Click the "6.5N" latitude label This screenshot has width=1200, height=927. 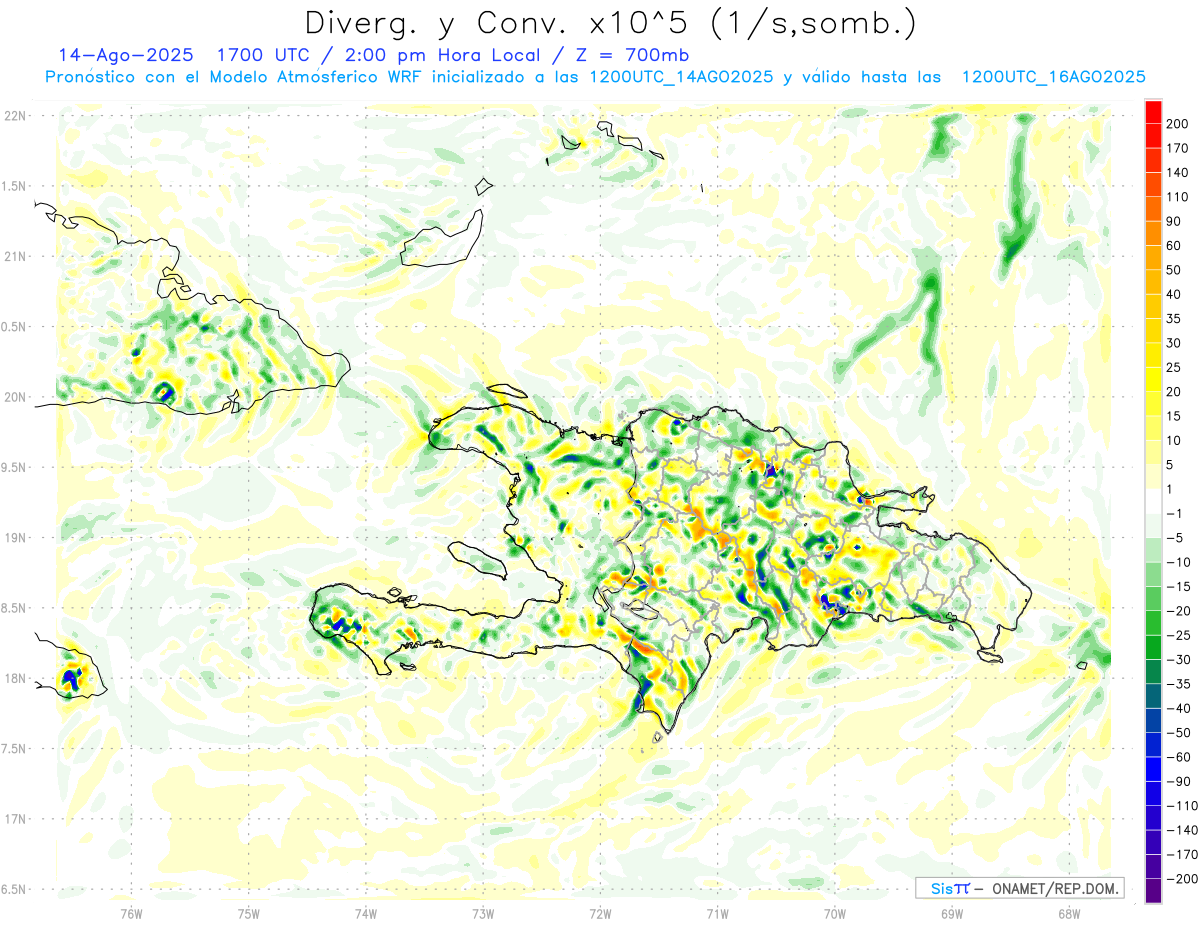click(13, 889)
